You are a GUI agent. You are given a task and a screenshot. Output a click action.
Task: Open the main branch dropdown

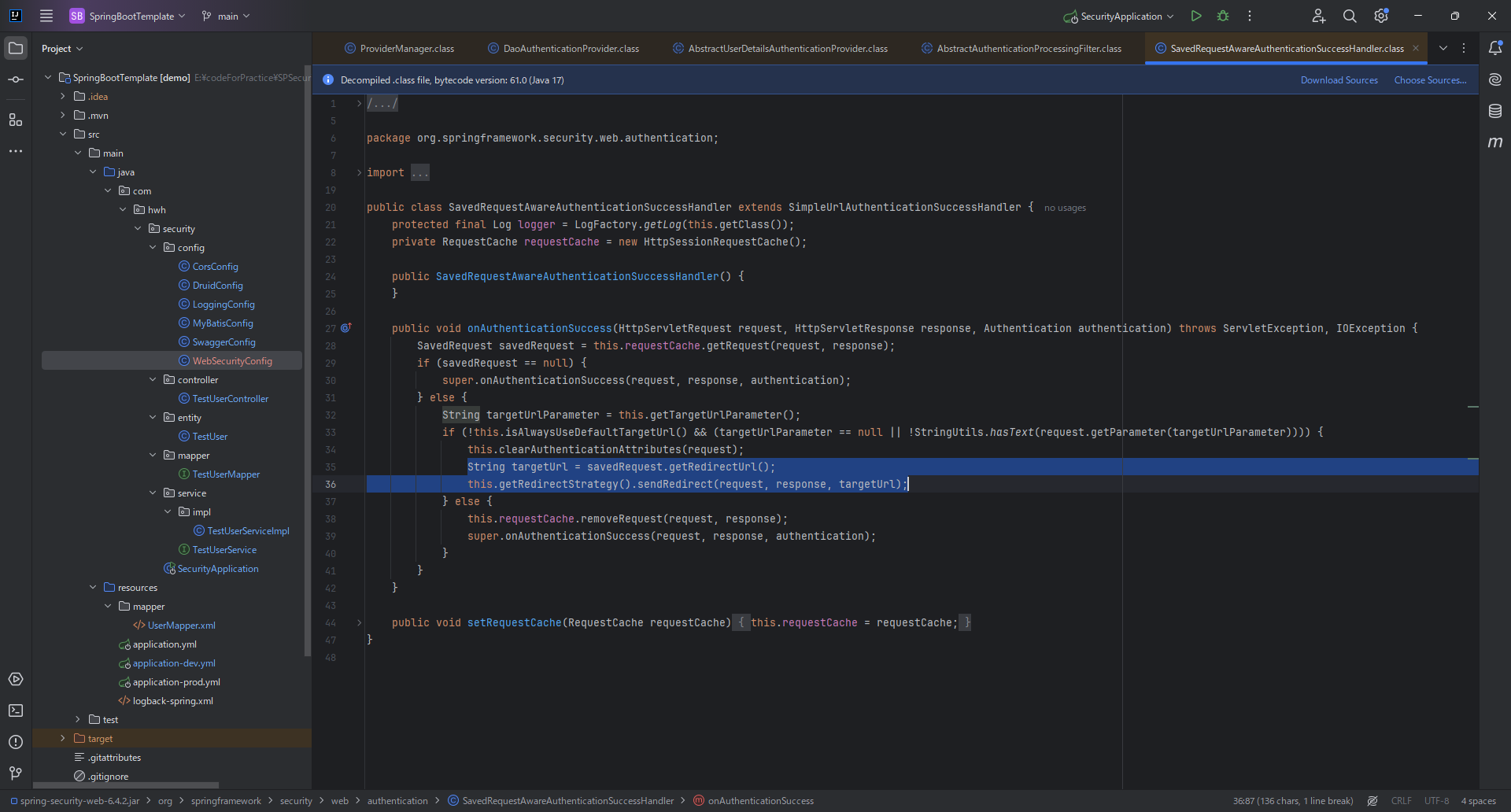226,16
